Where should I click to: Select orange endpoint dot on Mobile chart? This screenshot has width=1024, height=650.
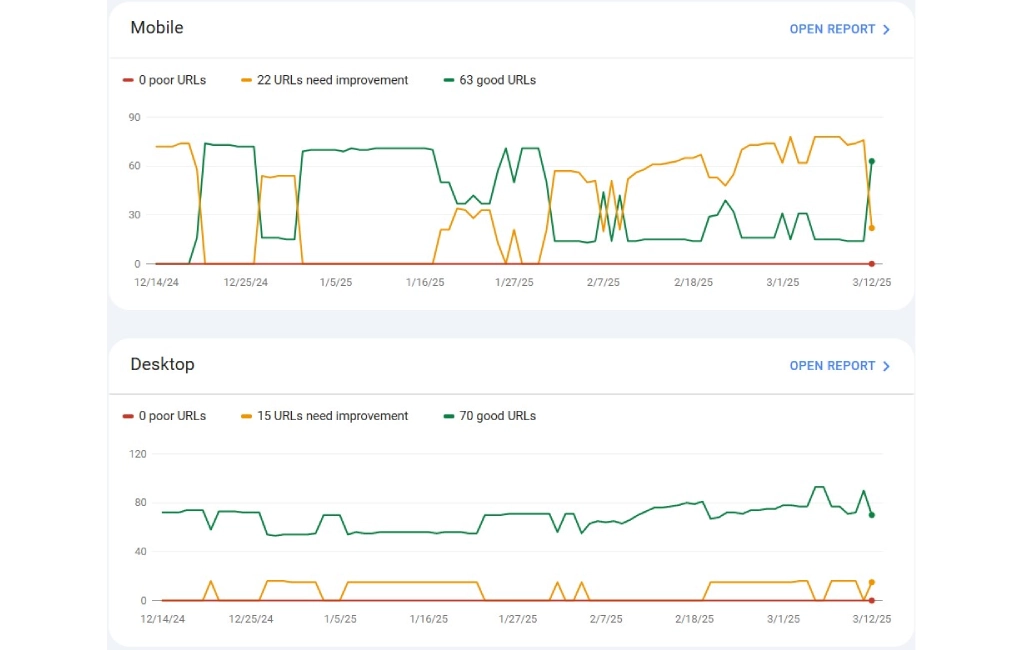click(872, 228)
